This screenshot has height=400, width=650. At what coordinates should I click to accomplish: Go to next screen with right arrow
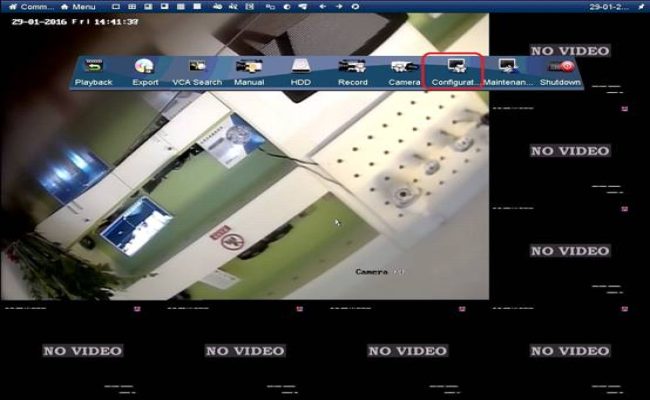point(339,6)
